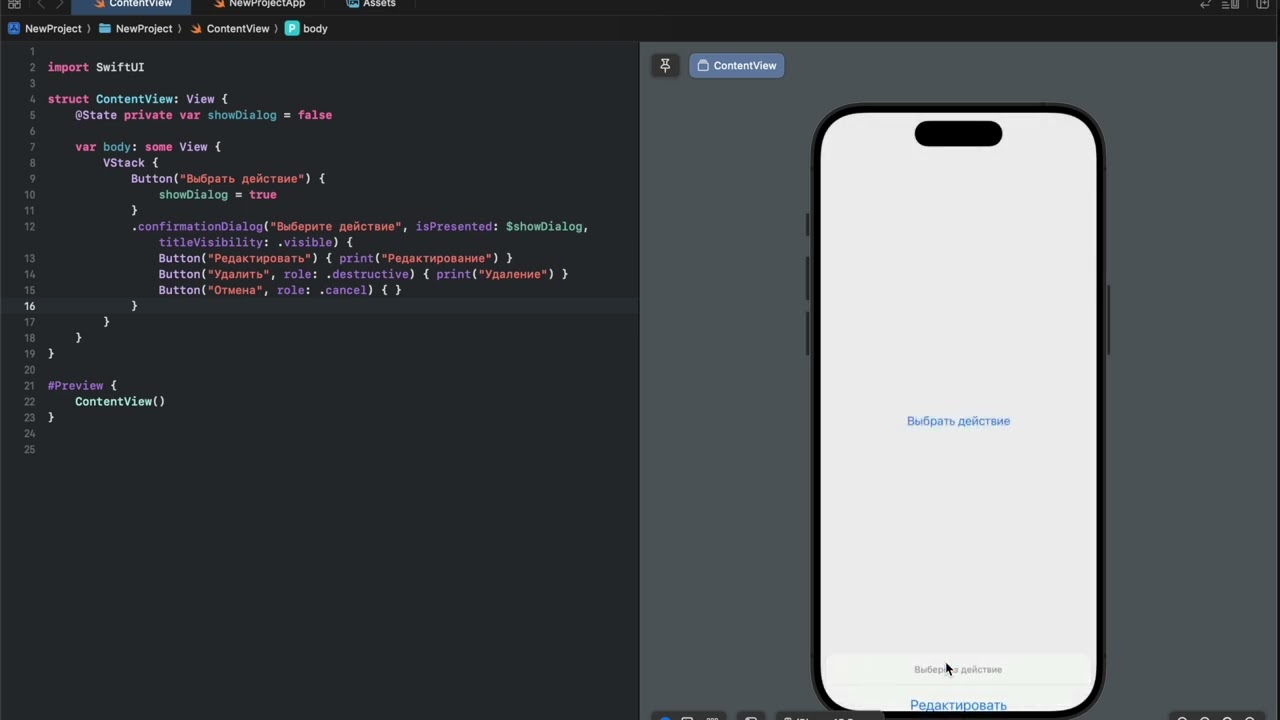Open the related items grid menu

pos(14,5)
